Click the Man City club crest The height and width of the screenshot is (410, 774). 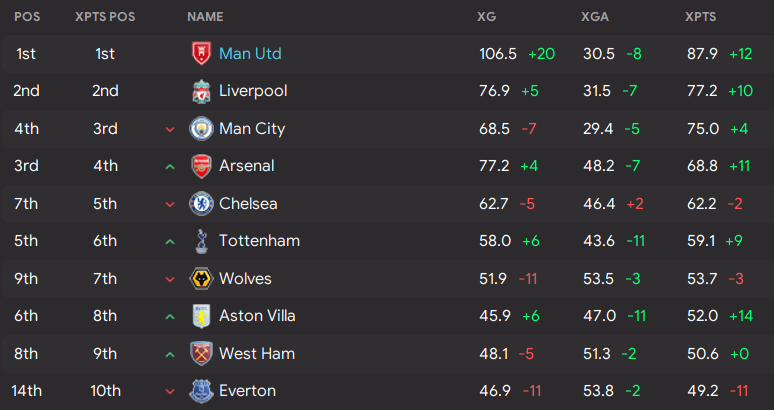point(201,129)
